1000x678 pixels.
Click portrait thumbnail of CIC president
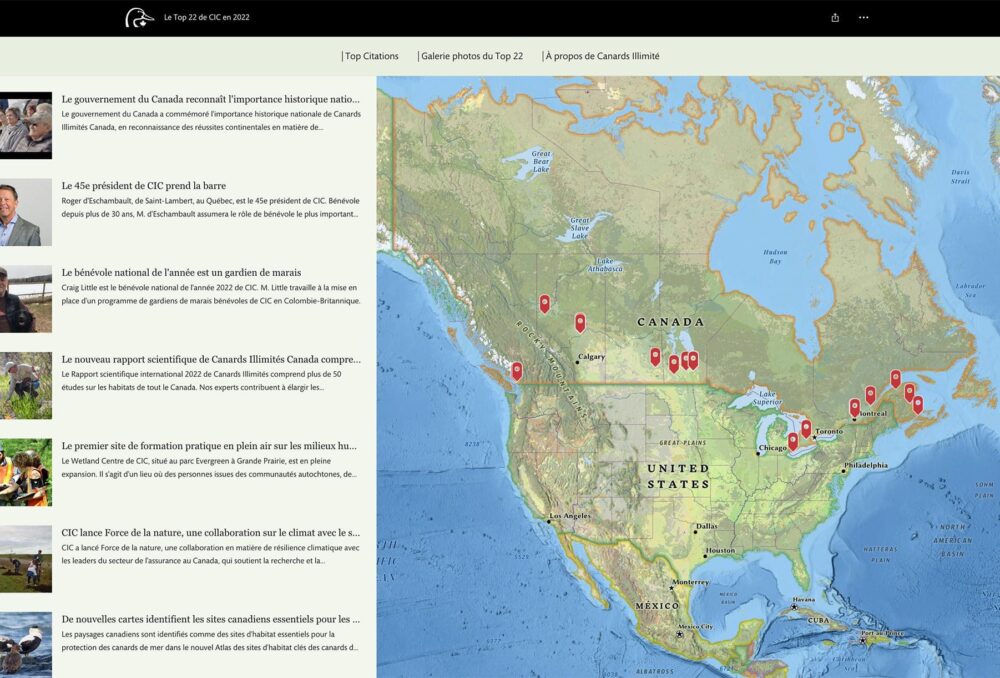26,212
